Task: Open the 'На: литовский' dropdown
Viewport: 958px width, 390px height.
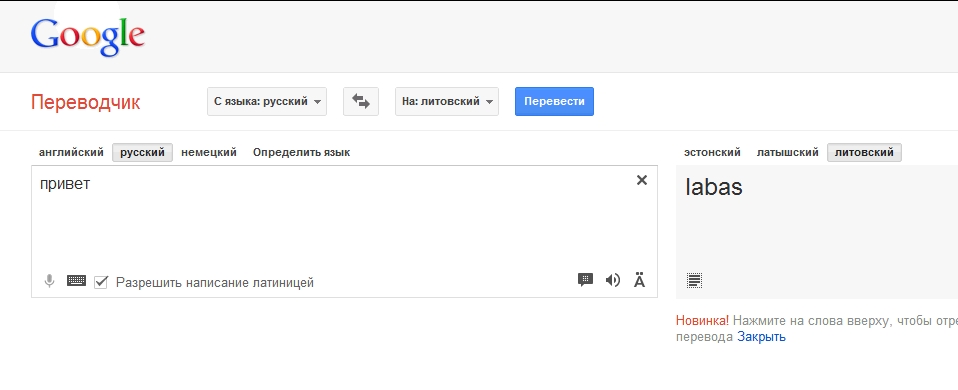Action: tap(447, 101)
